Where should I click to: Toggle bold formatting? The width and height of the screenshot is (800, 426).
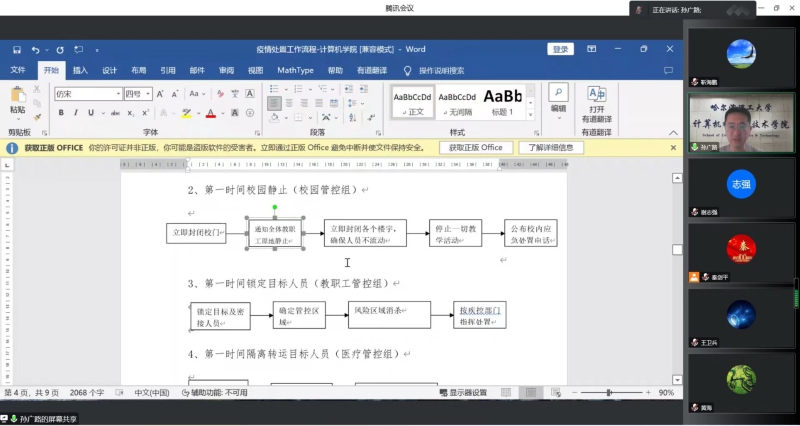61,113
